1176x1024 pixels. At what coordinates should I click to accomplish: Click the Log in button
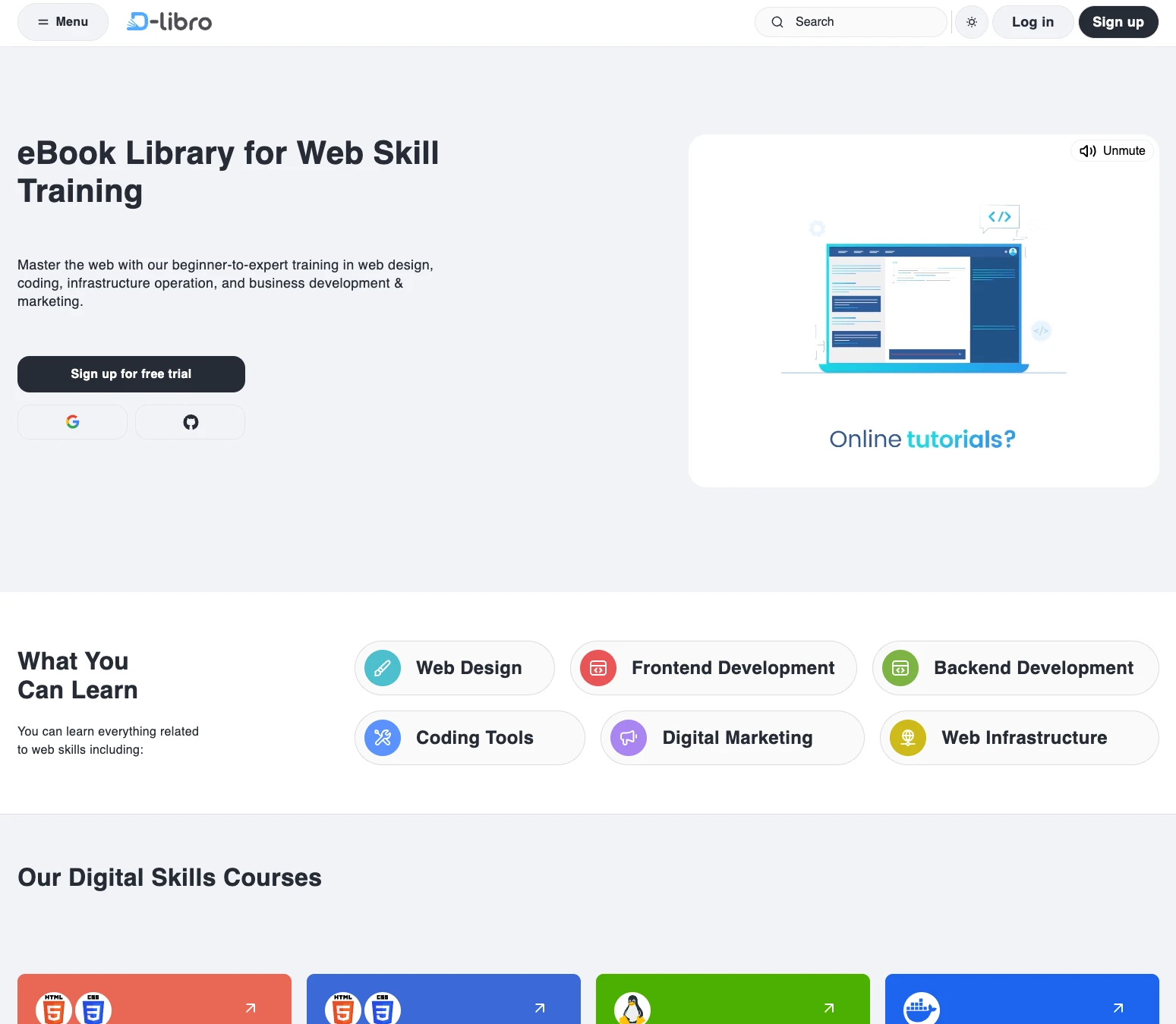1033,22
